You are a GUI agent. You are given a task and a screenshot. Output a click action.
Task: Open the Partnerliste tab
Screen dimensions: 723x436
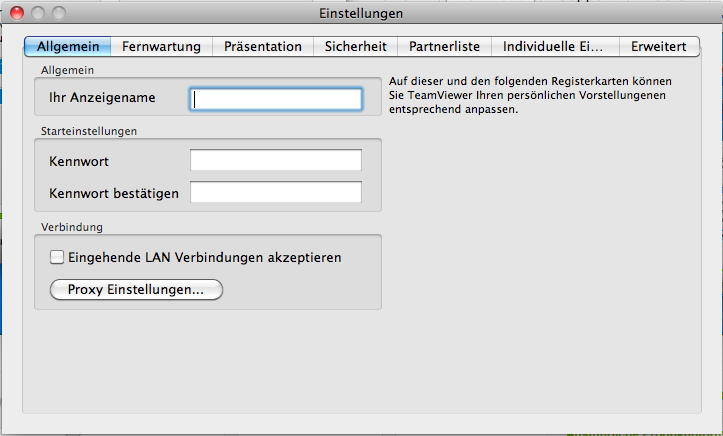pyautogui.click(x=444, y=46)
